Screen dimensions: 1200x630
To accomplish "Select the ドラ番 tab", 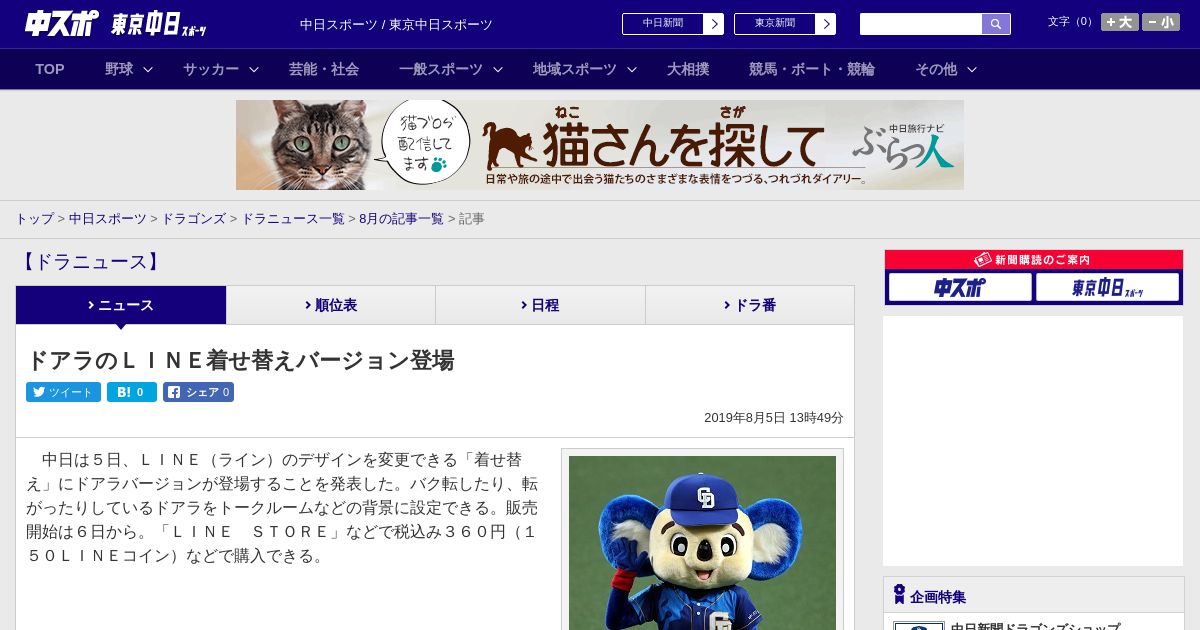I will click(x=750, y=305).
